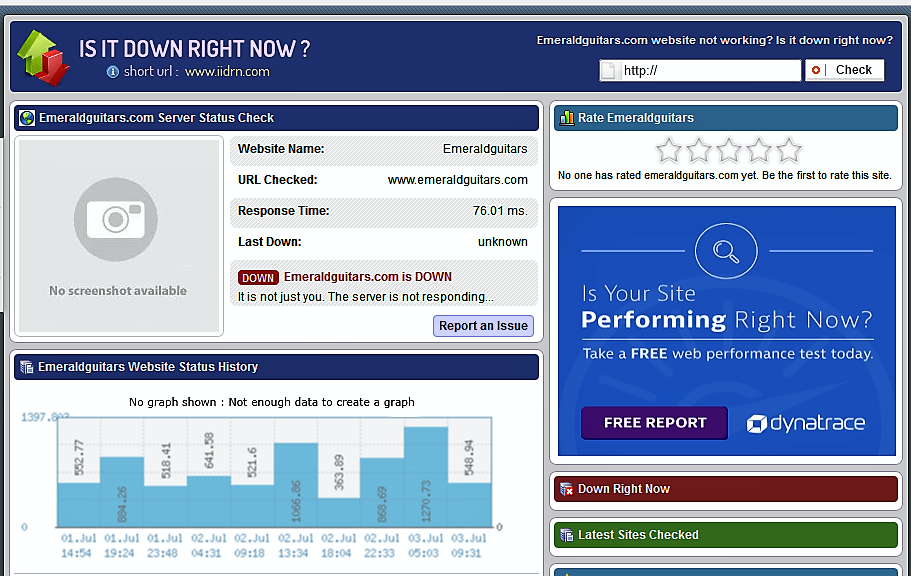Rate Emeraldguitars two stars
Viewport: 911px width, 576px height.
click(699, 151)
